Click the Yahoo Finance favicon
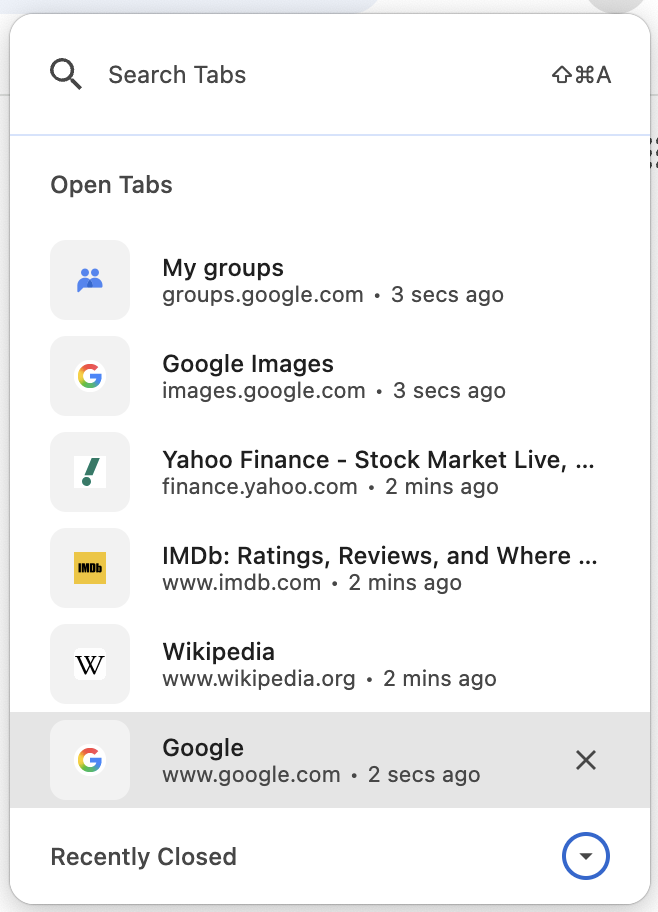Viewport: 658px width, 912px height. (x=90, y=472)
